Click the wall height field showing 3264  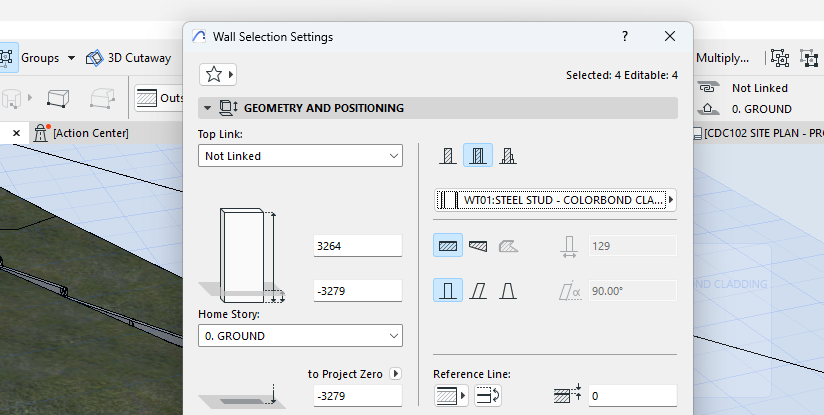point(357,245)
